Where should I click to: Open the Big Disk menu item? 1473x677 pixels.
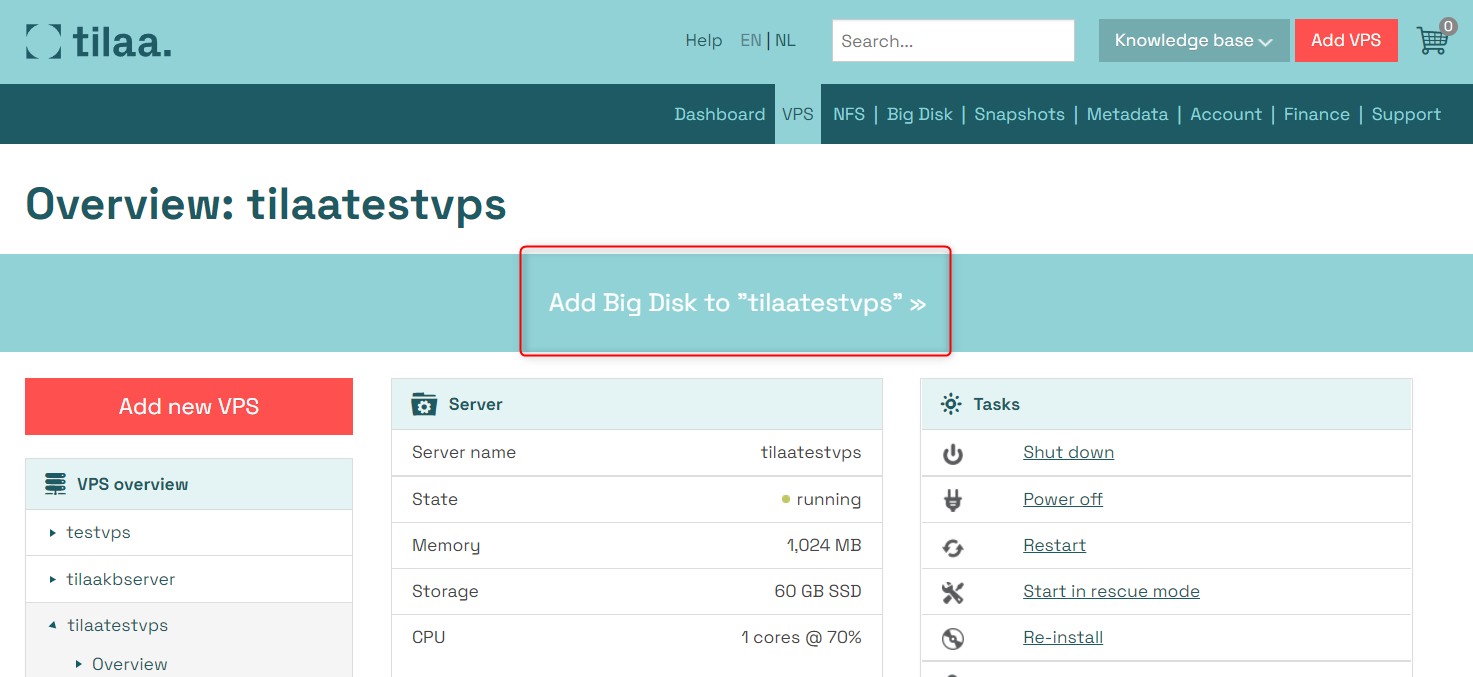click(x=920, y=114)
